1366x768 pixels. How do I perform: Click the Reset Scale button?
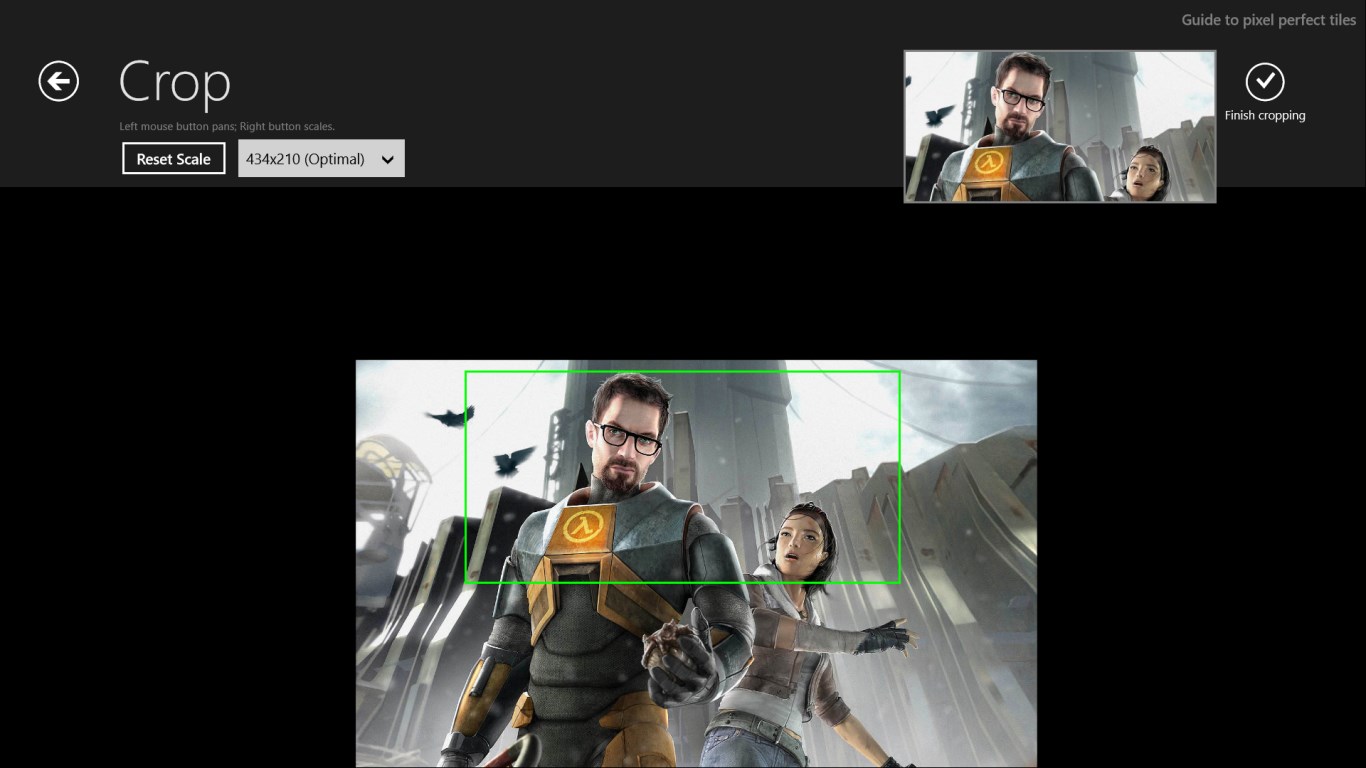tap(173, 158)
